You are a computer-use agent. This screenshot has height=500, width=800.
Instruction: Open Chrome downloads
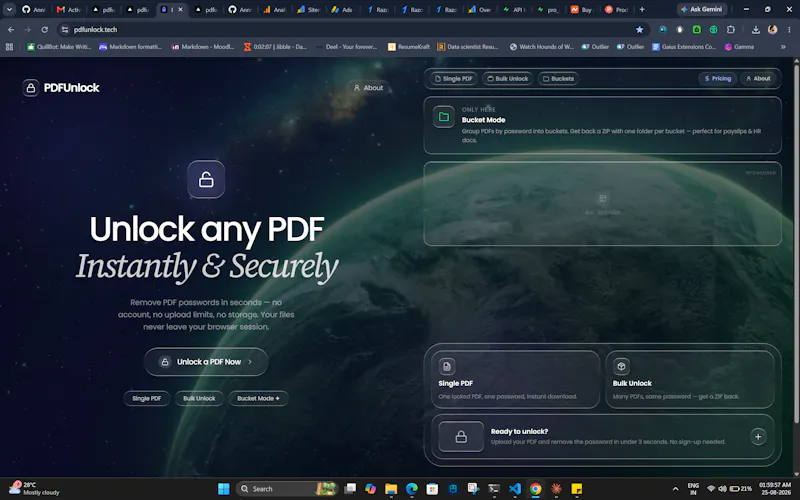[756, 30]
